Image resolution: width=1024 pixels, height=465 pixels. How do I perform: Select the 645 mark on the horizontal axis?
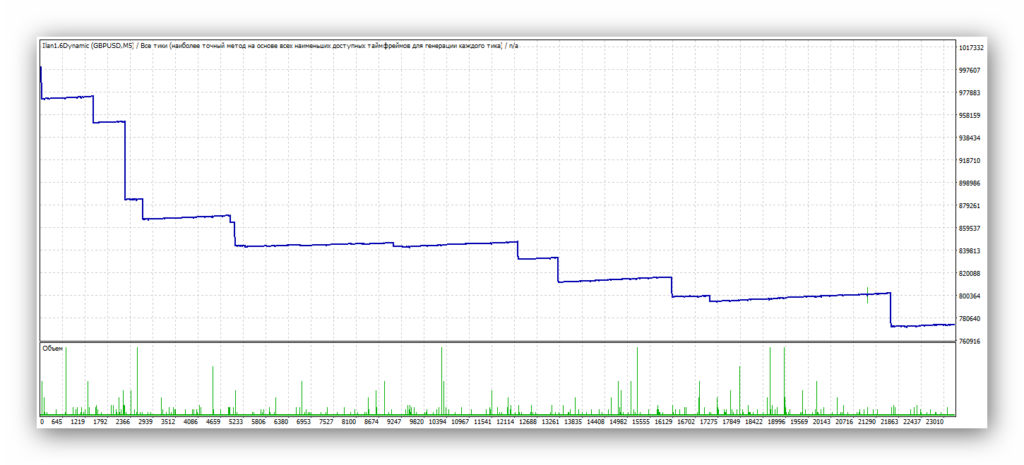(57, 422)
